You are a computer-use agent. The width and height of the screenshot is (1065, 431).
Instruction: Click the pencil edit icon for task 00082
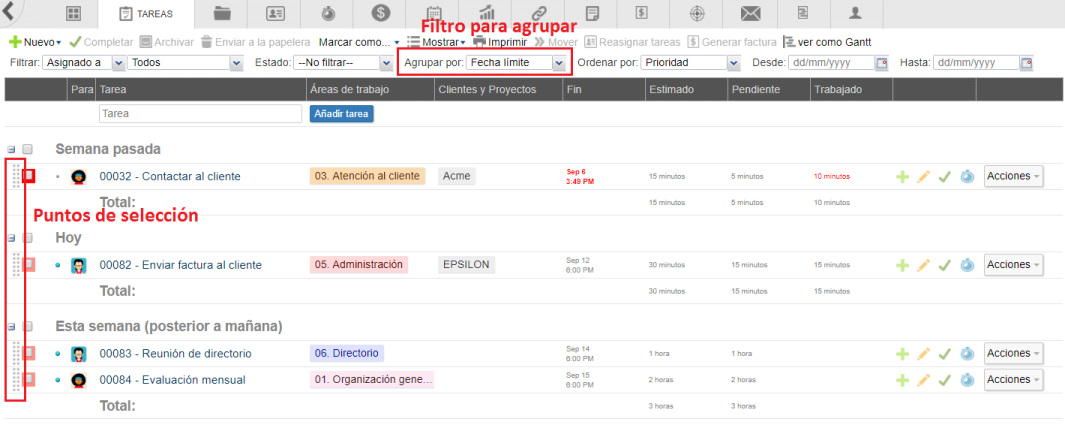pyautogui.click(x=924, y=266)
